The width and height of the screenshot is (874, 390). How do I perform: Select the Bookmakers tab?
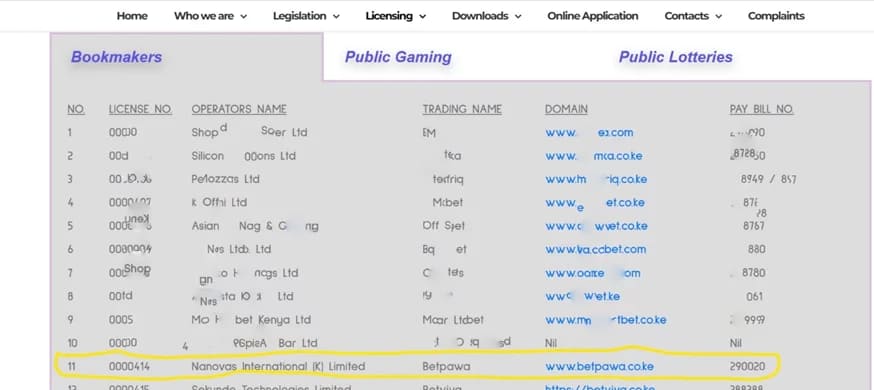coord(116,57)
